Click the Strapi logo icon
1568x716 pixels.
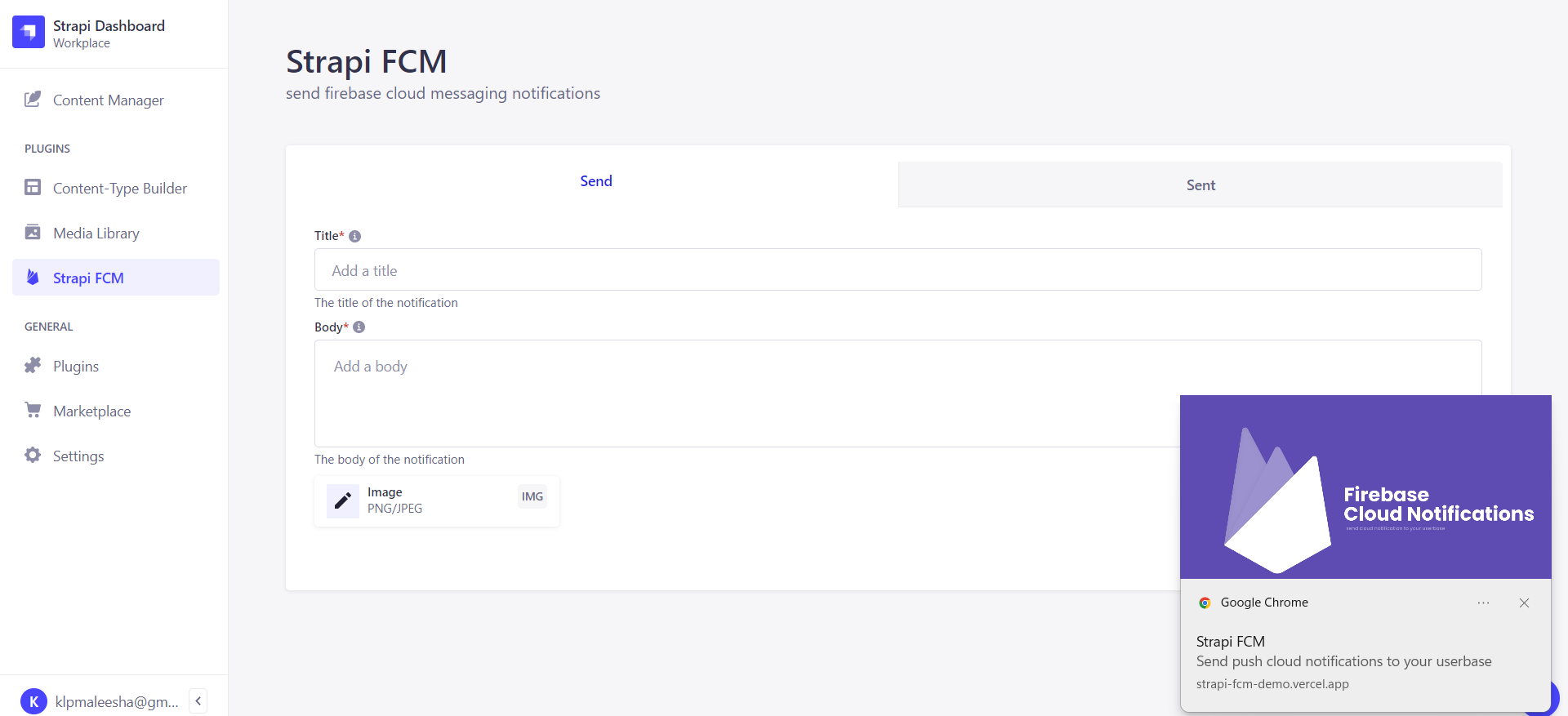tap(29, 32)
